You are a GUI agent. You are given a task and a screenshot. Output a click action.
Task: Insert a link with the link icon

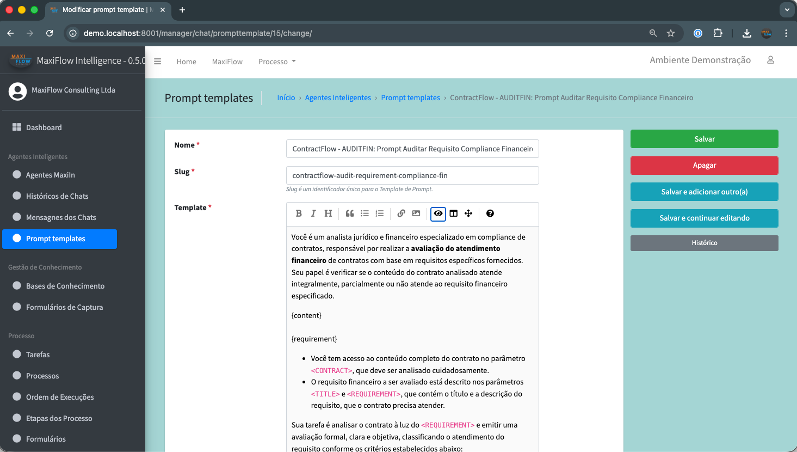pos(401,214)
